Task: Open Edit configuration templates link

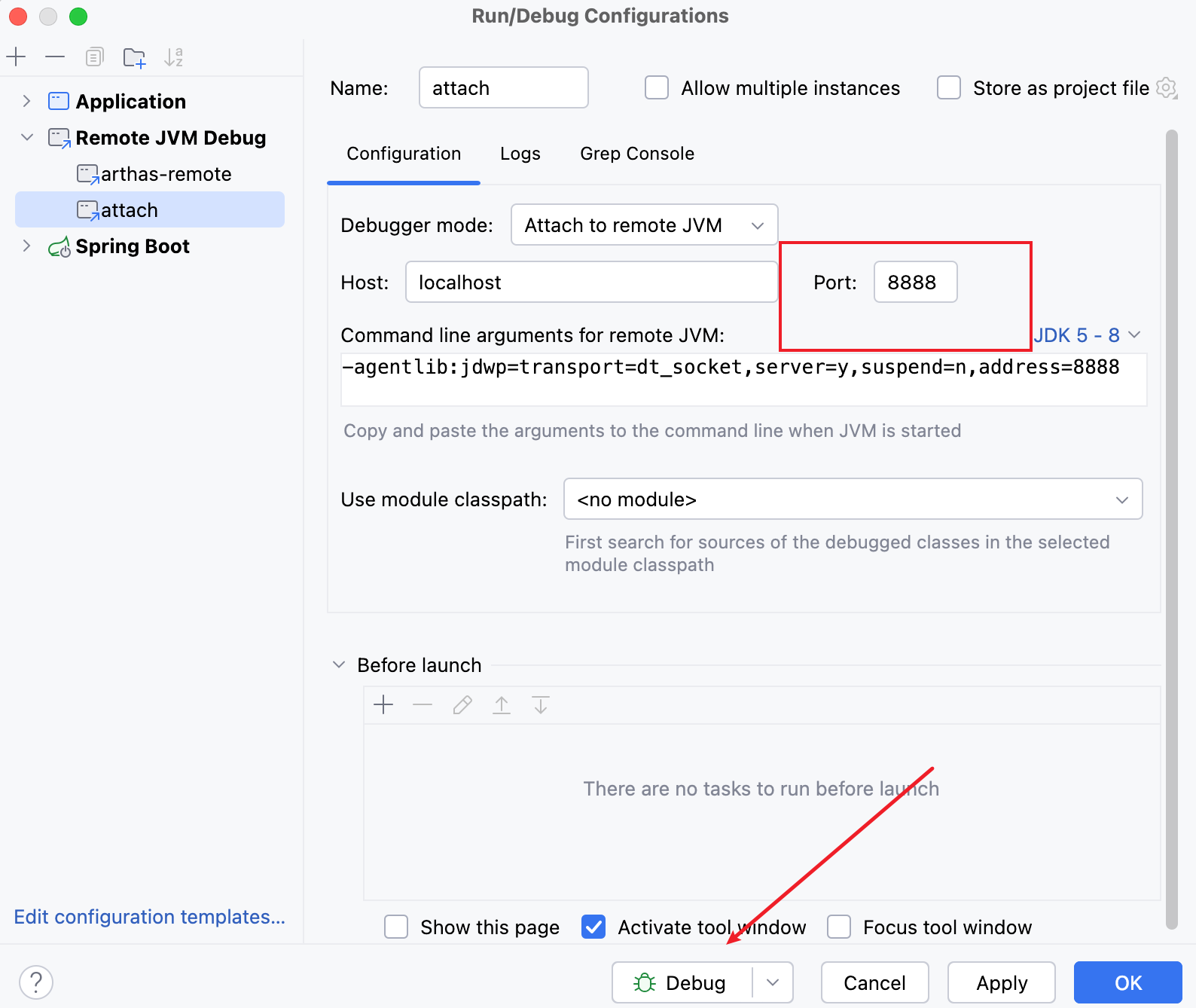Action: point(149,917)
